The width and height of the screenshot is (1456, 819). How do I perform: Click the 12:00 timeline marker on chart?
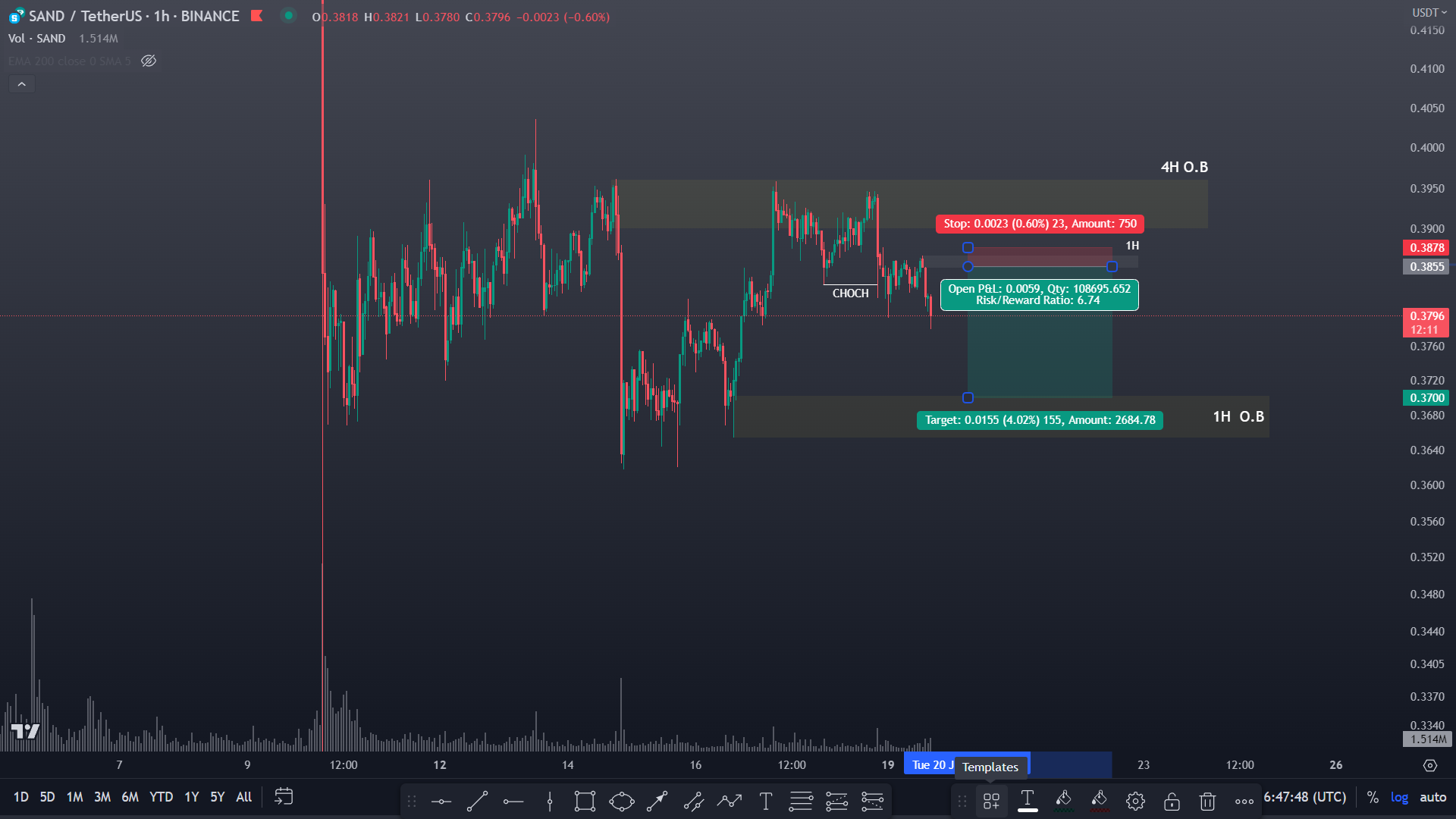coord(344,764)
